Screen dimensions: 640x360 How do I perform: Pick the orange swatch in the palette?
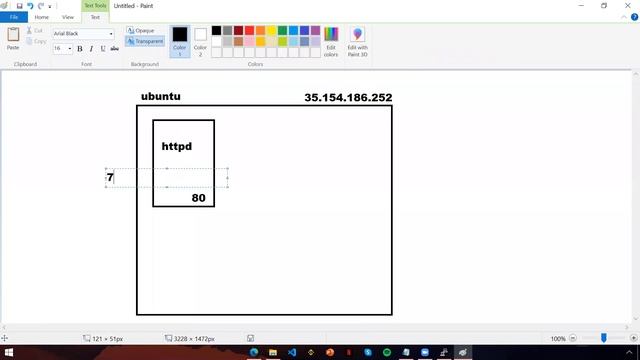(x=260, y=30)
